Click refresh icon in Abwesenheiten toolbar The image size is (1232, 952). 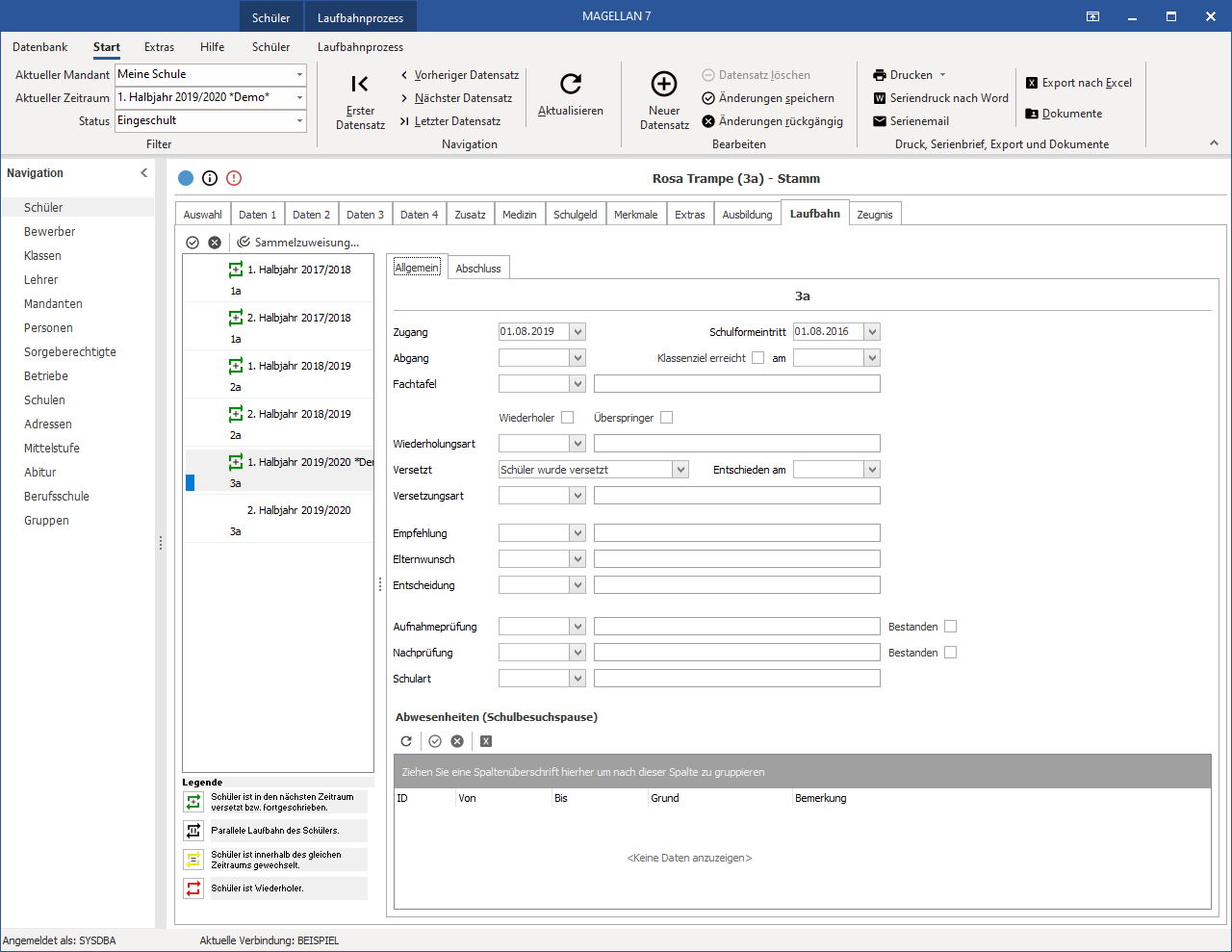[x=406, y=741]
